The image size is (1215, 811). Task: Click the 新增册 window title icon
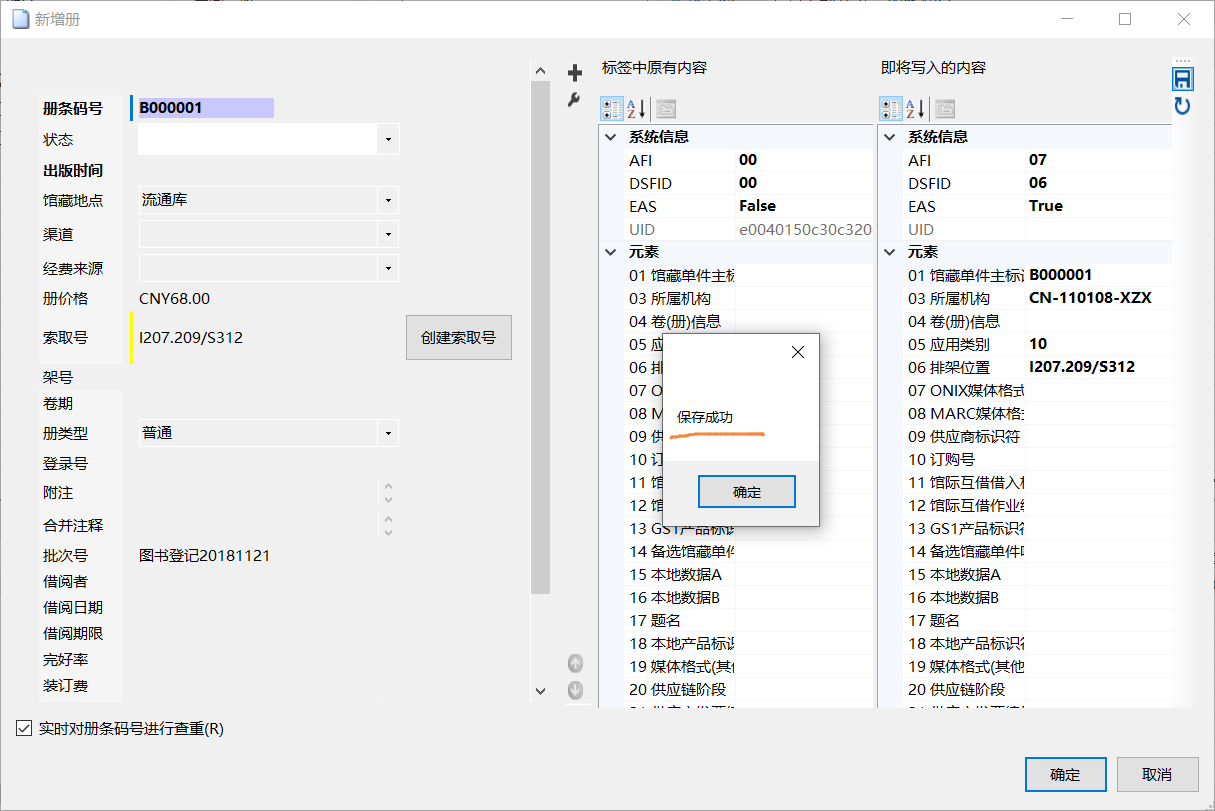[20, 19]
